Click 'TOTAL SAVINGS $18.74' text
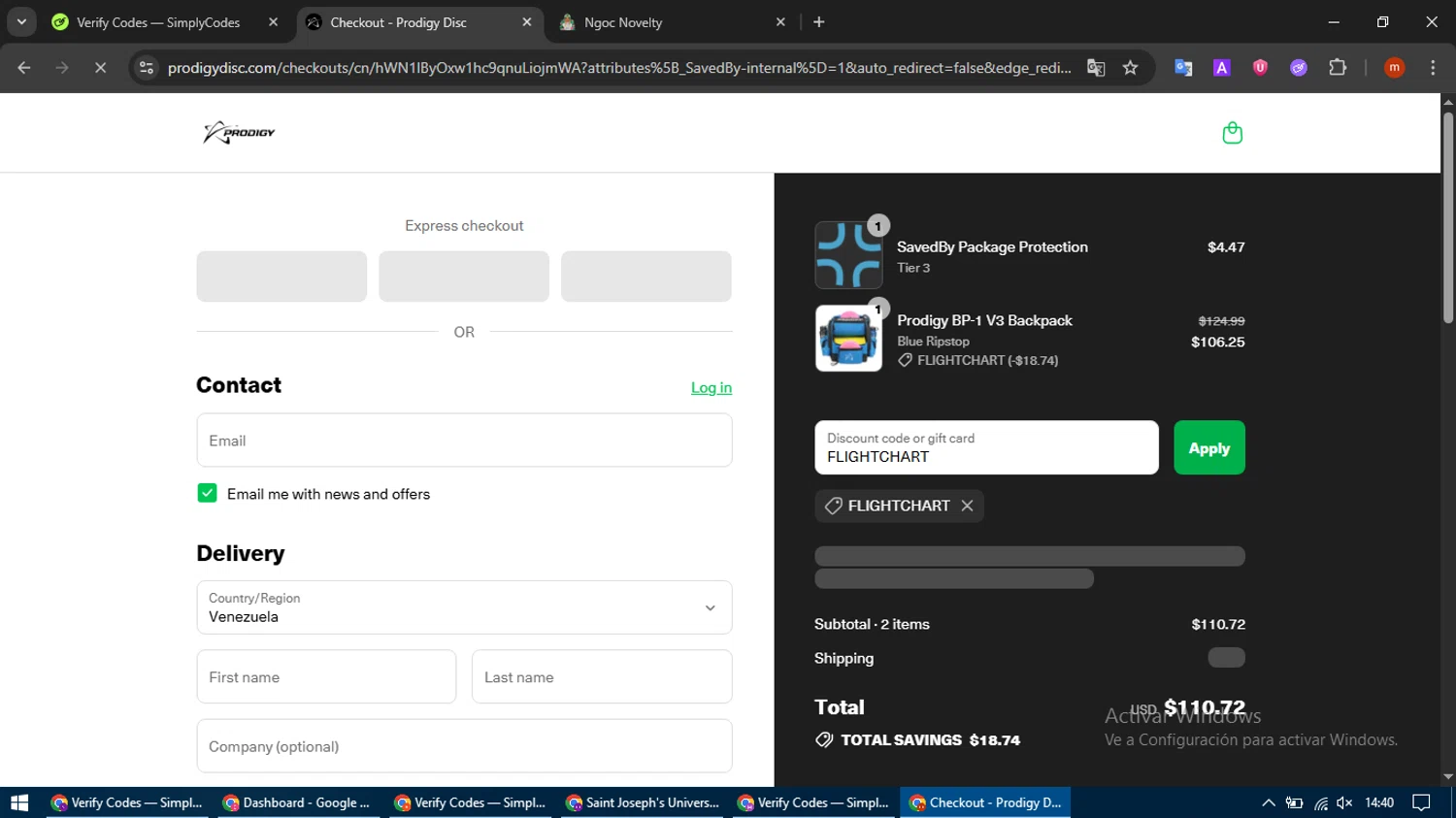 930,740
